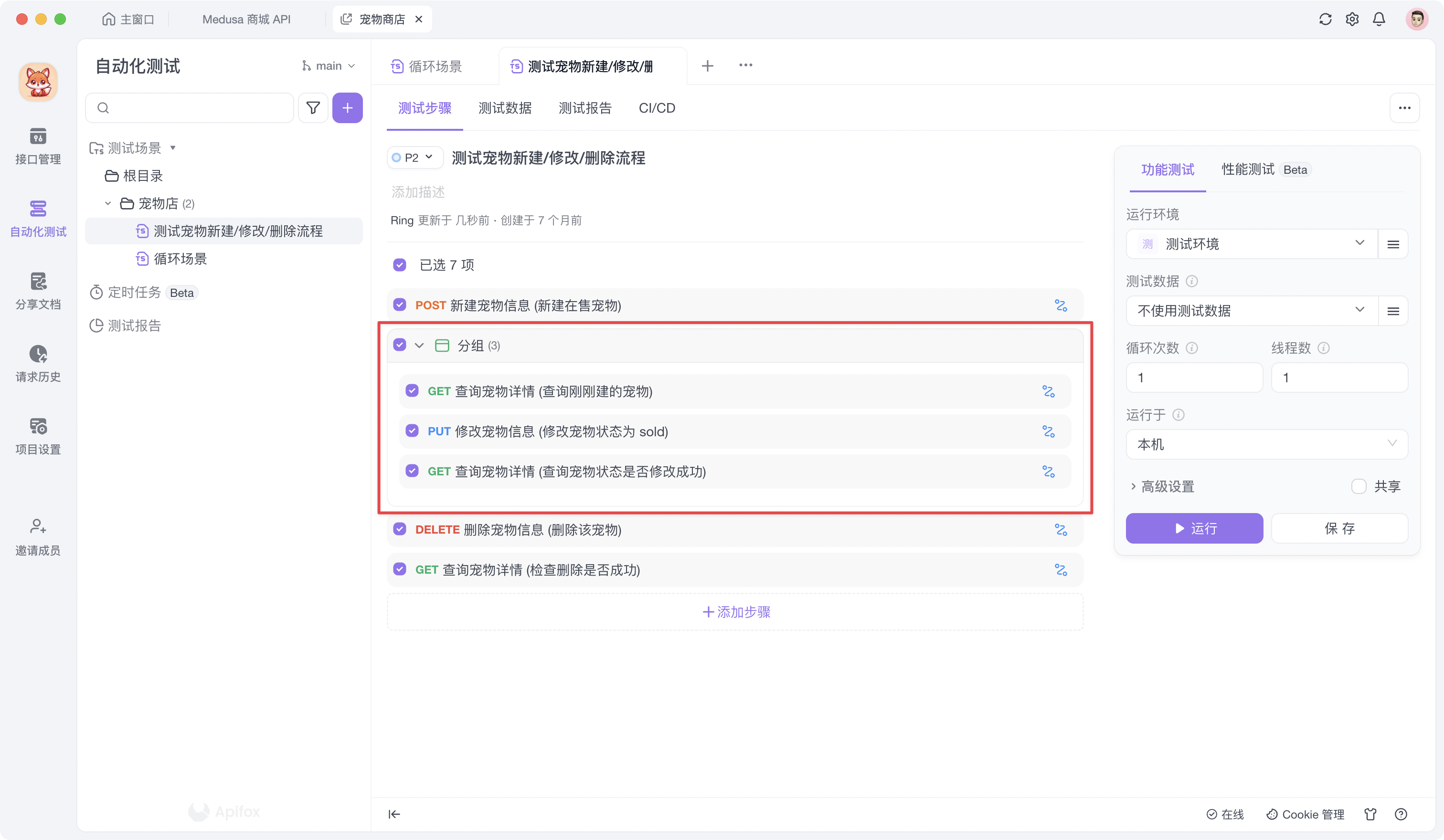Viewport: 1444px width, 840px height.
Task: Open the notifications bell icon
Action: (x=1379, y=20)
